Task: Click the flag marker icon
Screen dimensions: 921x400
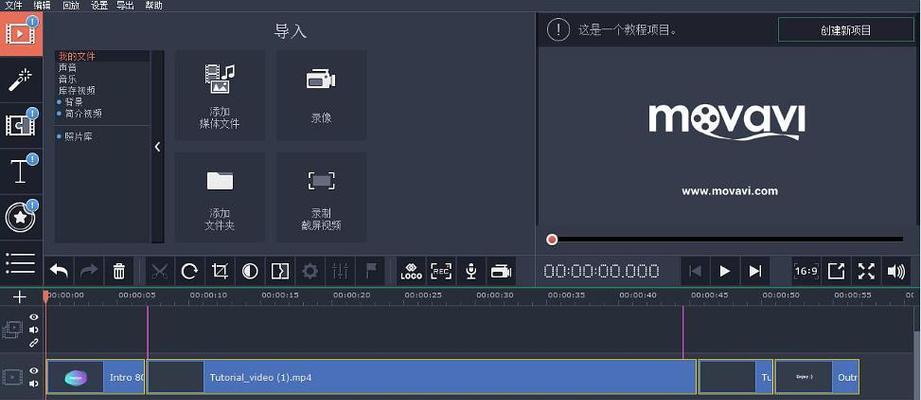Action: point(371,271)
